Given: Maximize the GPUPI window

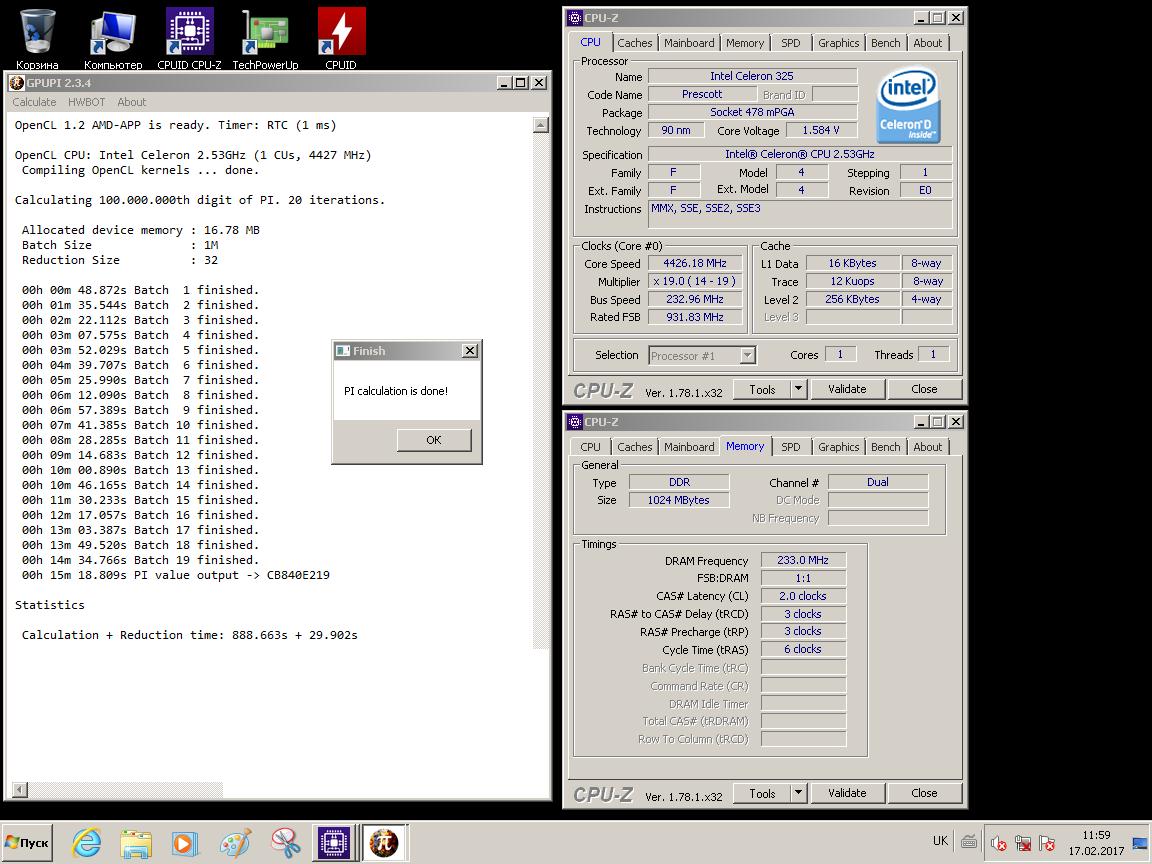Looking at the screenshot, I should [x=520, y=83].
